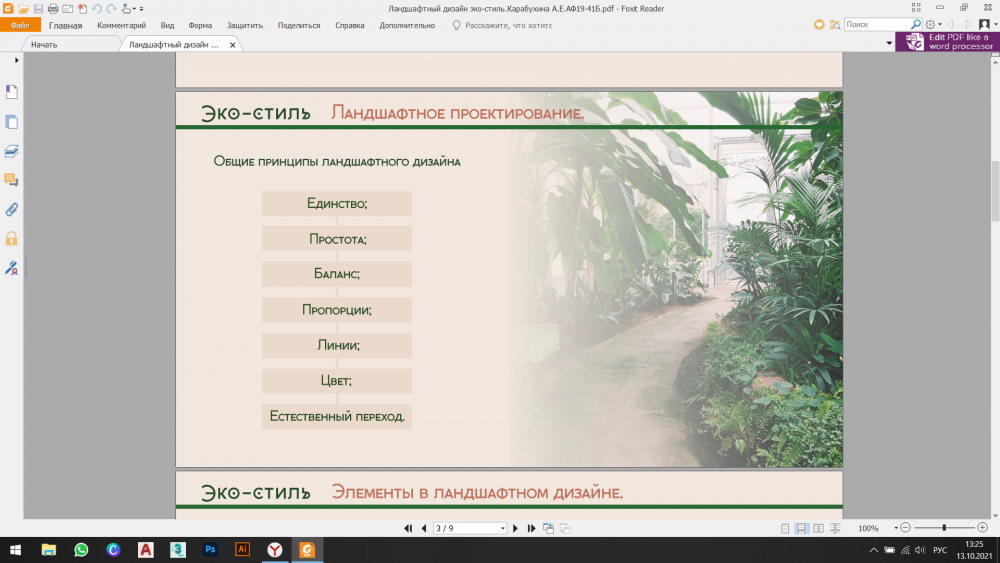Toggle two-page facing view mode

click(818, 528)
